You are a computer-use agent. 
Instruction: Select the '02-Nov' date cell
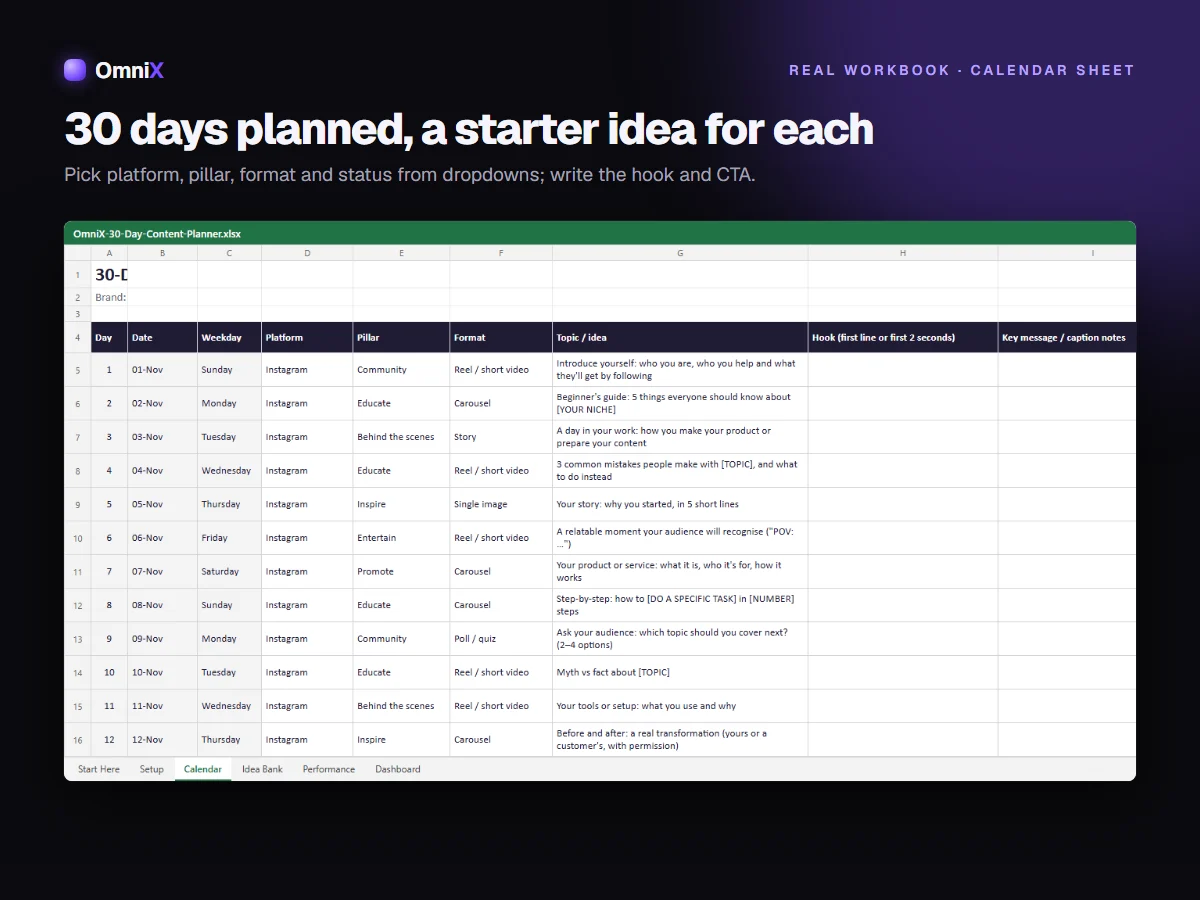point(162,404)
